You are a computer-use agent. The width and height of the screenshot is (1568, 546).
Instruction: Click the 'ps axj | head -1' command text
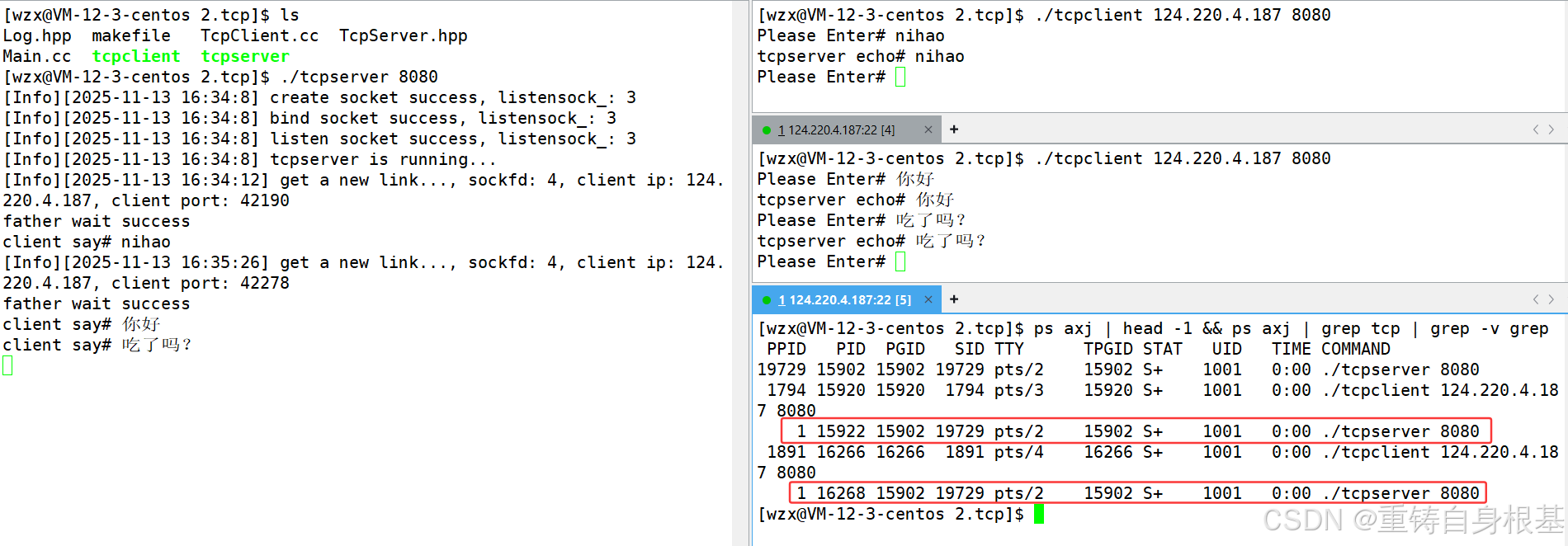click(1113, 328)
